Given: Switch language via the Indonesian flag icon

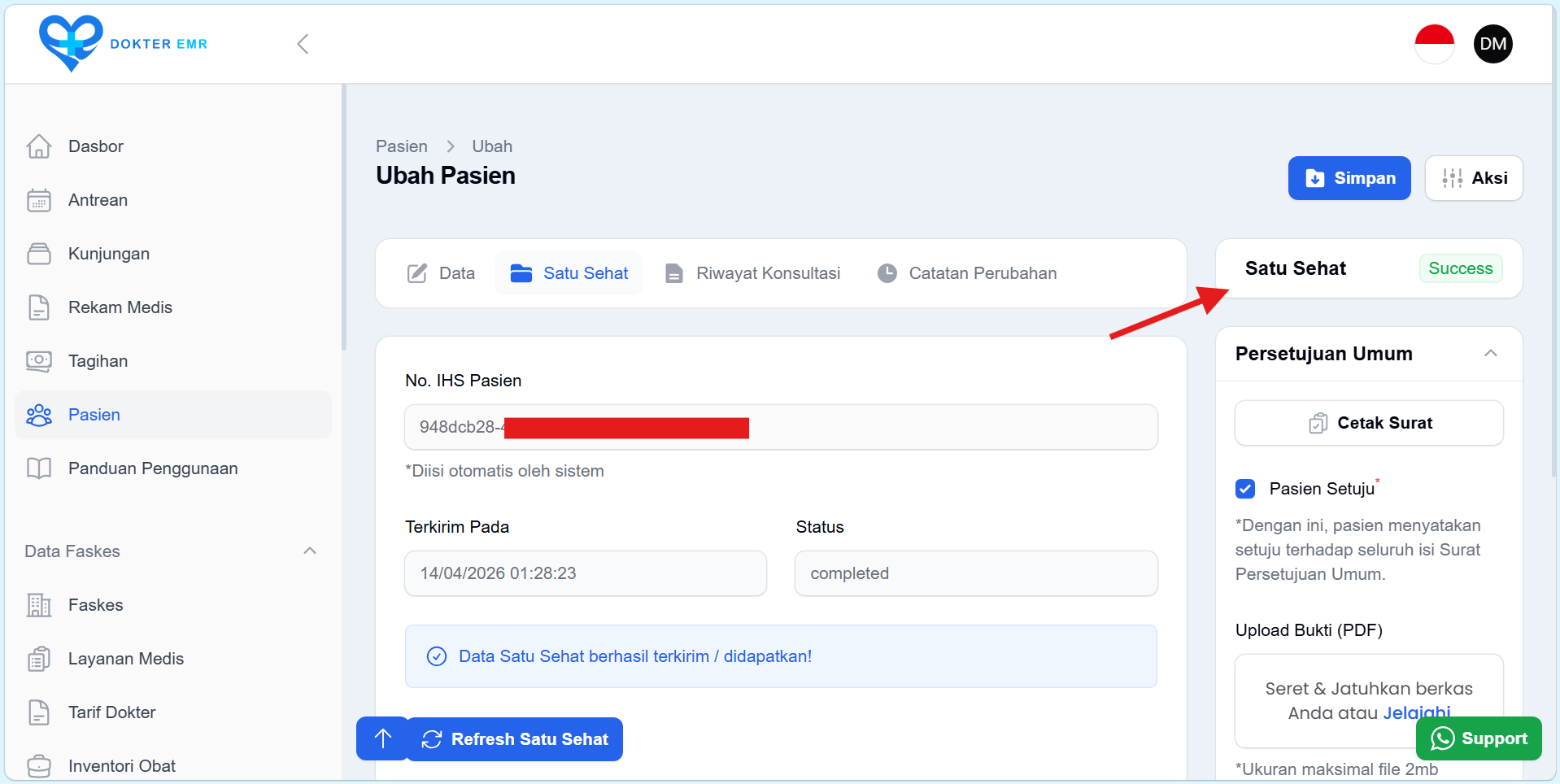Looking at the screenshot, I should pyautogui.click(x=1434, y=44).
